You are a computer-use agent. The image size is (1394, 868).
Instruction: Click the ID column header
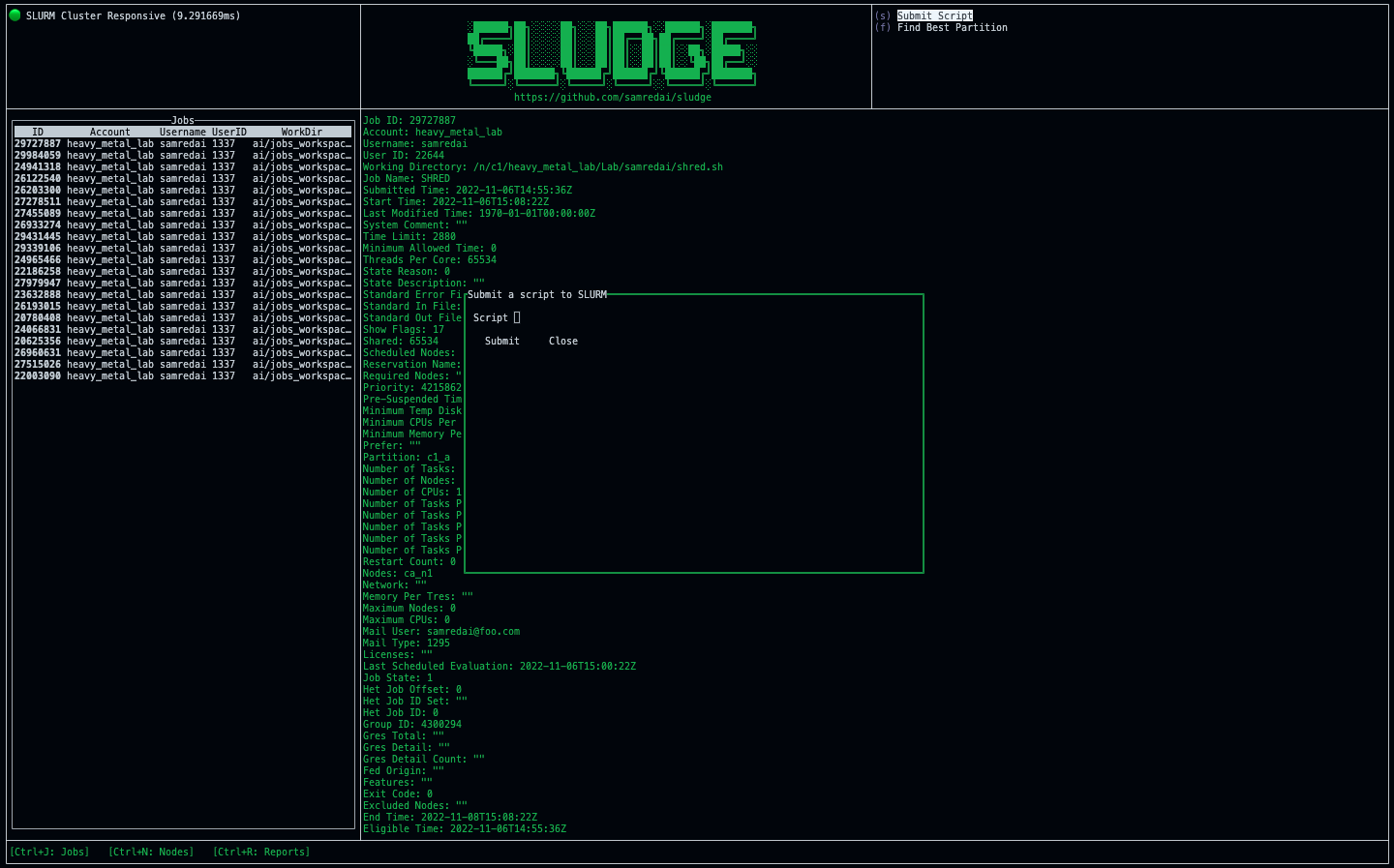pyautogui.click(x=38, y=132)
